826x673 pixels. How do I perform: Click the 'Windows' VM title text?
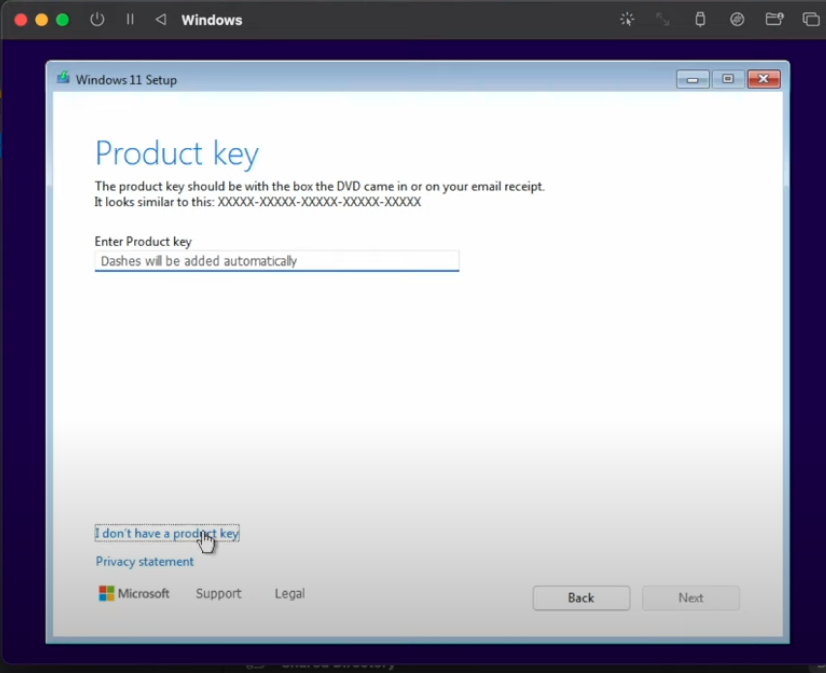point(212,20)
